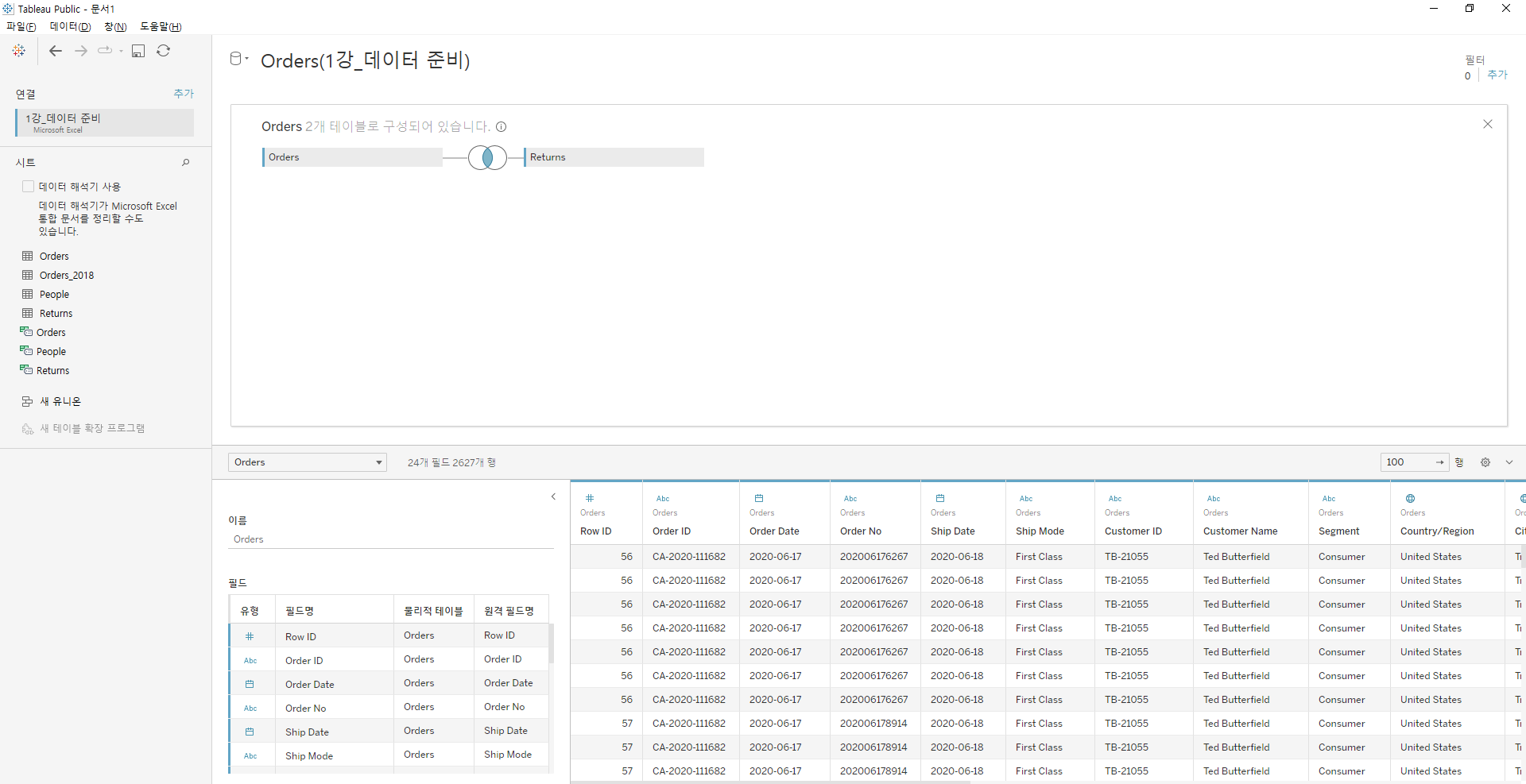Viewport: 1526px width, 784px height.
Task: Click the info icon beside Orders description
Action: [502, 126]
